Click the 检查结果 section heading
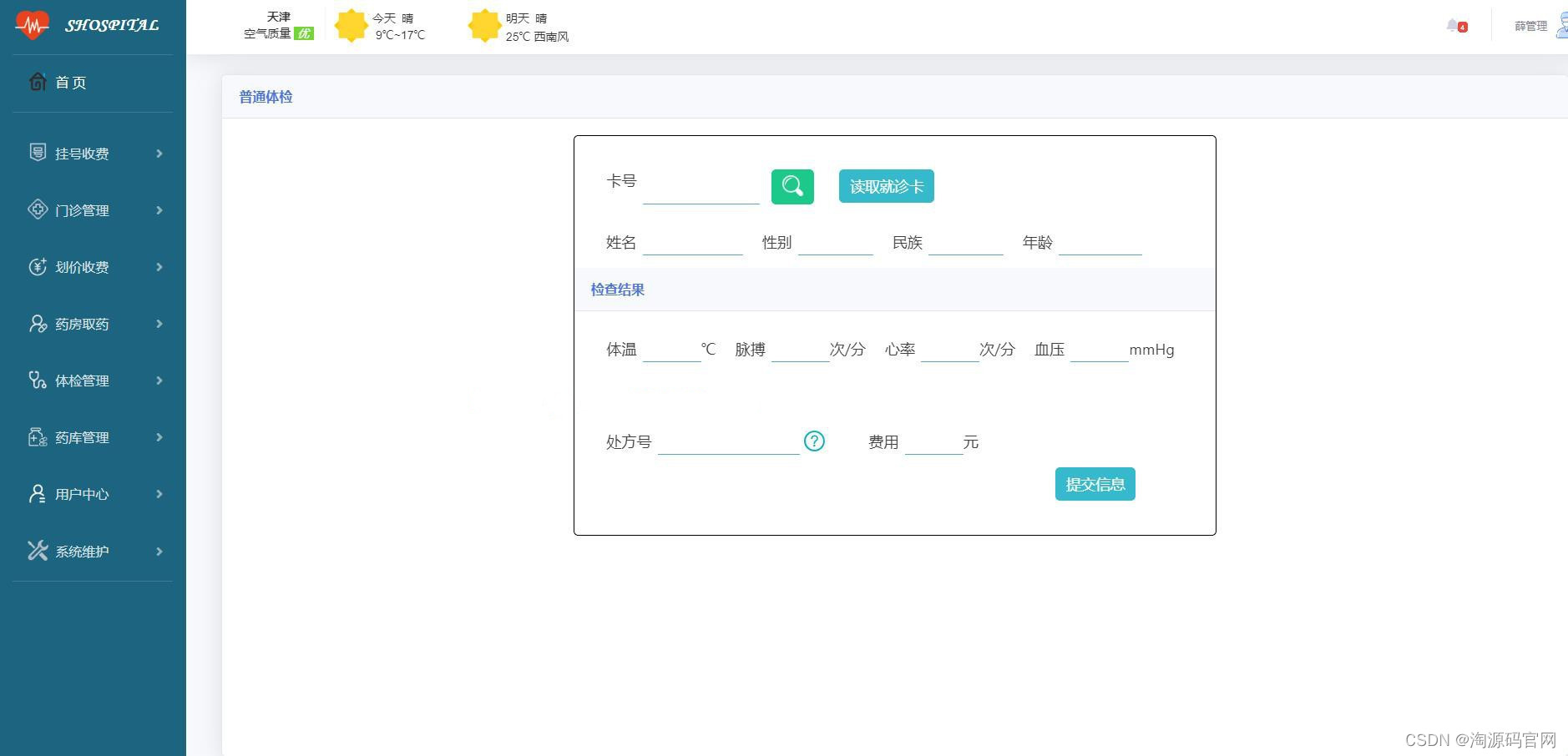The image size is (1568, 756). 618,290
